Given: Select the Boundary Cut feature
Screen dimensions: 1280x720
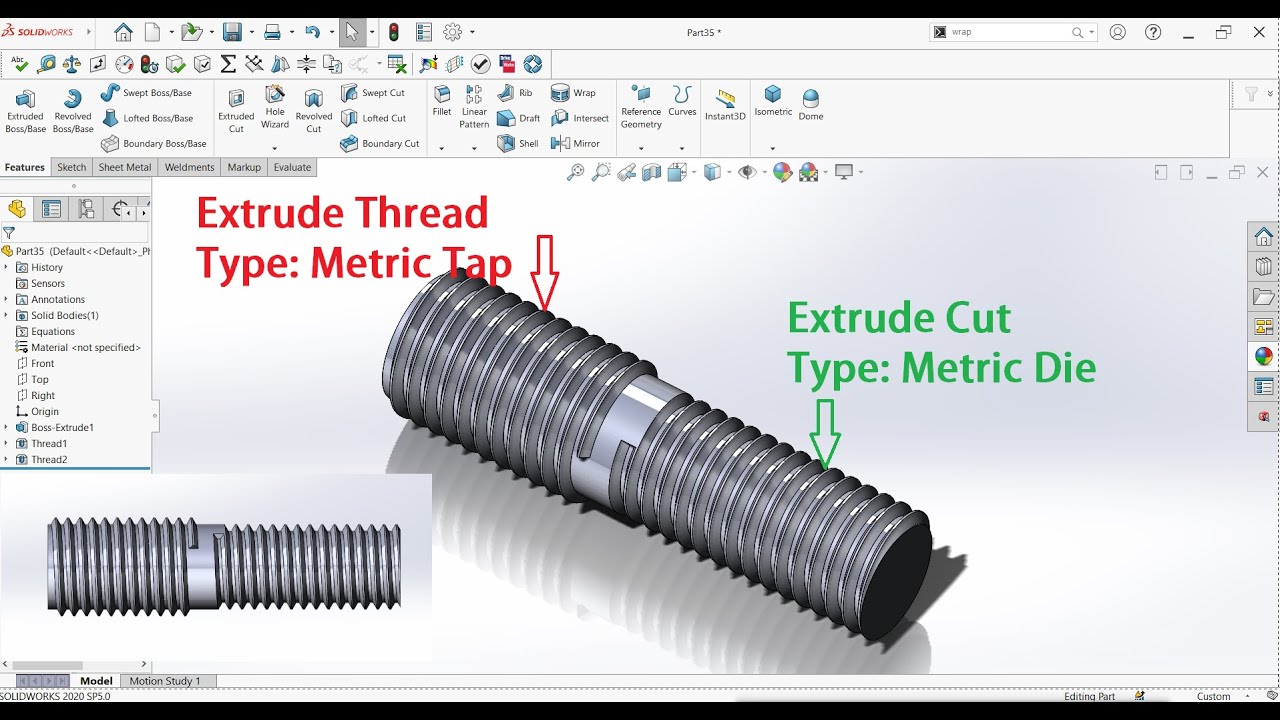Looking at the screenshot, I should (x=380, y=144).
